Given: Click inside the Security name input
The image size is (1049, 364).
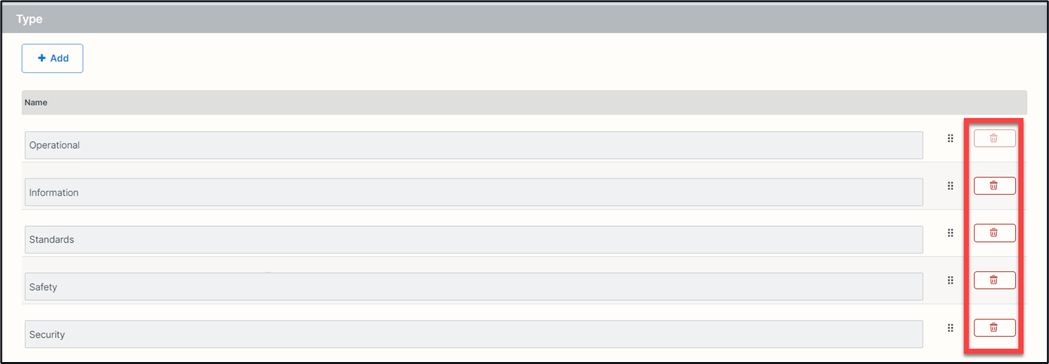Looking at the screenshot, I should (474, 334).
